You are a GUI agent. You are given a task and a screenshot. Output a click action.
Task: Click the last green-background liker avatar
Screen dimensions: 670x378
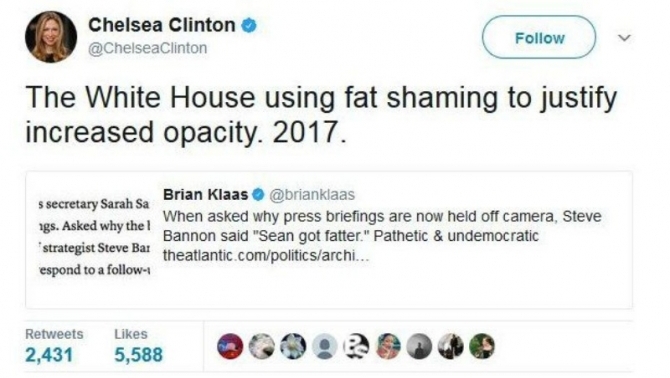(x=482, y=346)
